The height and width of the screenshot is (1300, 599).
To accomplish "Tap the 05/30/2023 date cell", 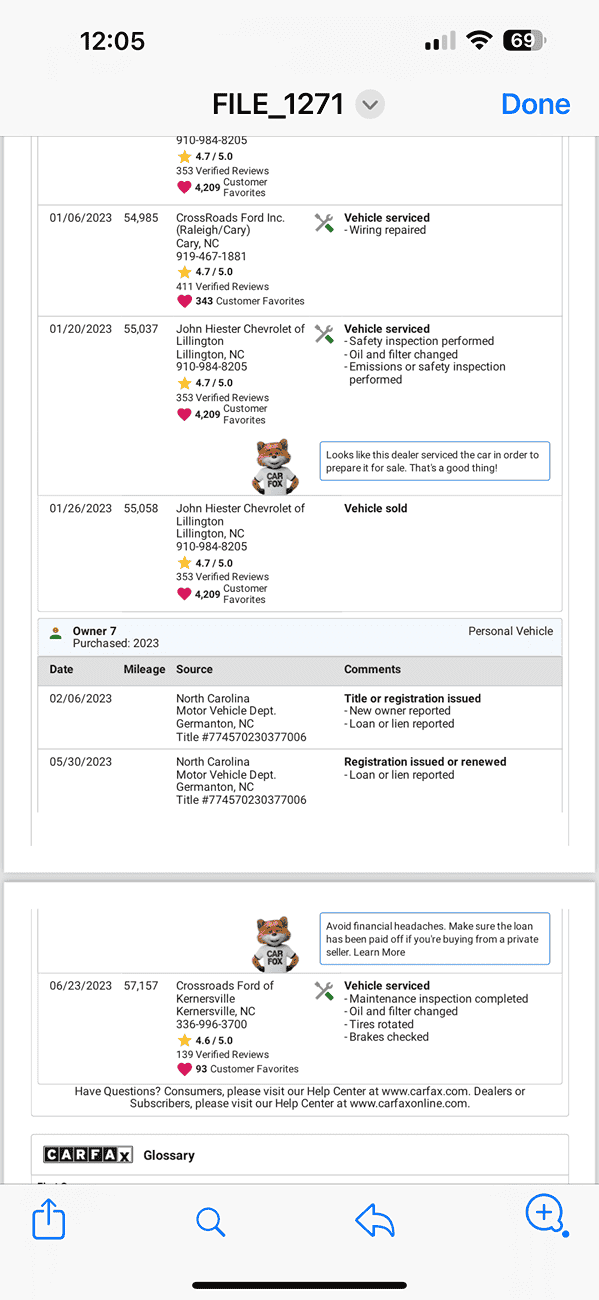I will (x=81, y=762).
